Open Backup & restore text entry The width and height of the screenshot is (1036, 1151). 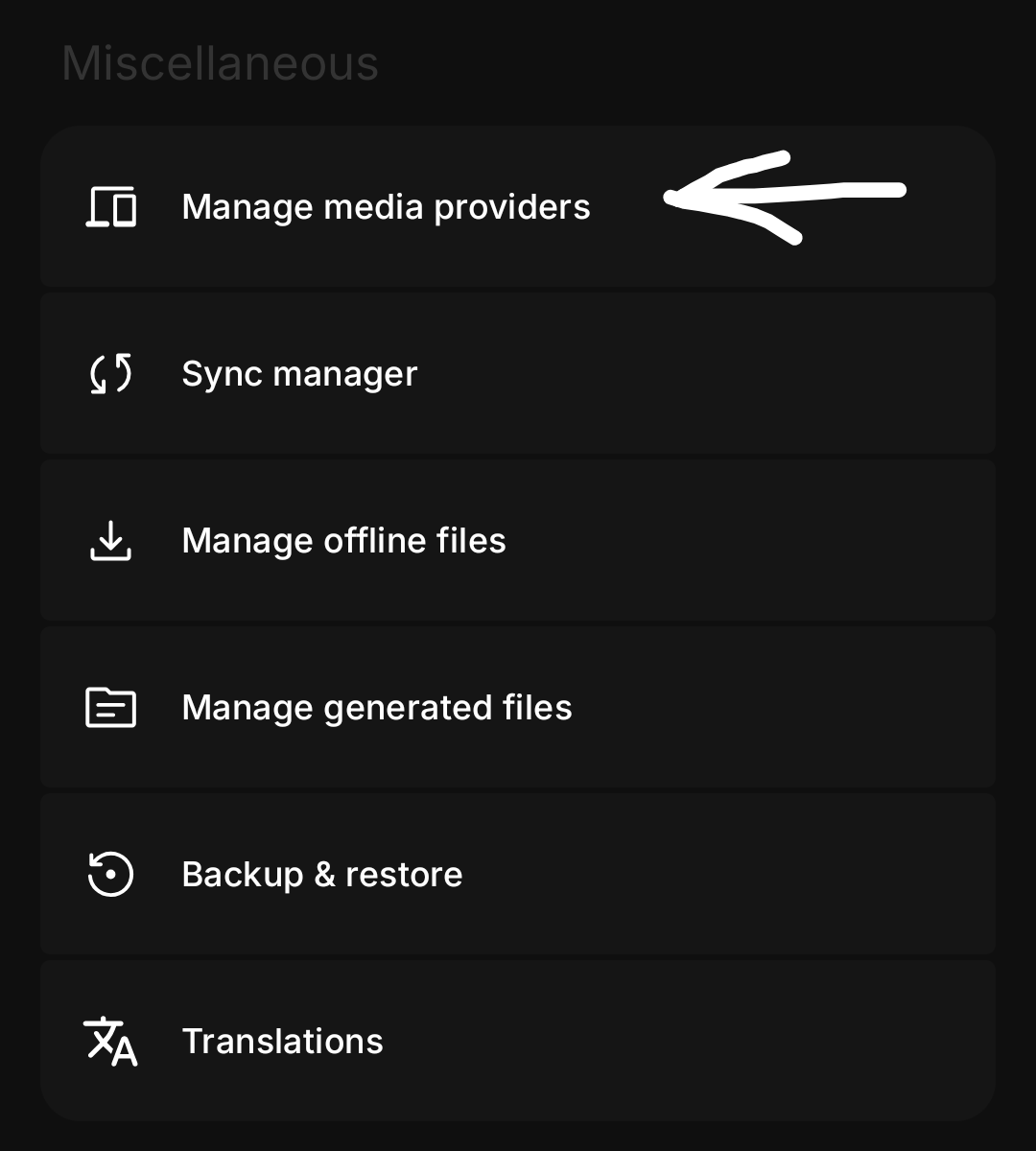pos(322,875)
